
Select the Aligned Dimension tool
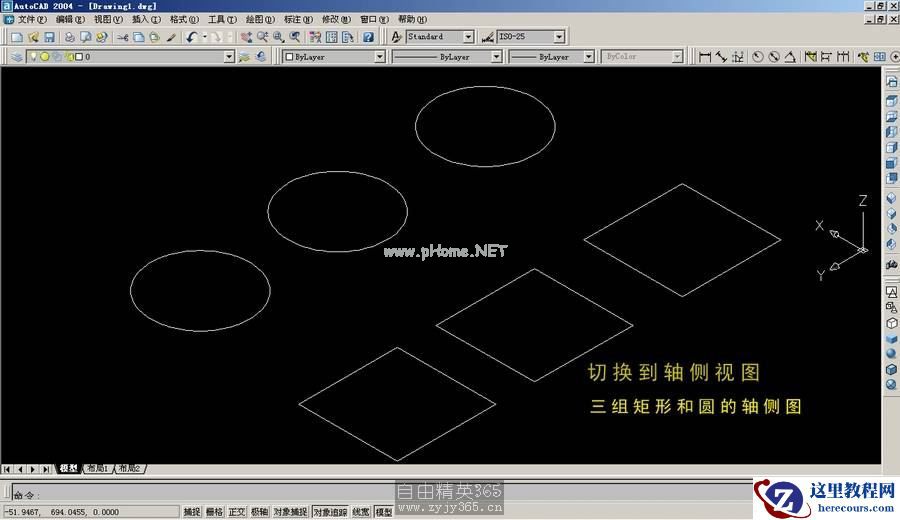pyautogui.click(x=721, y=57)
